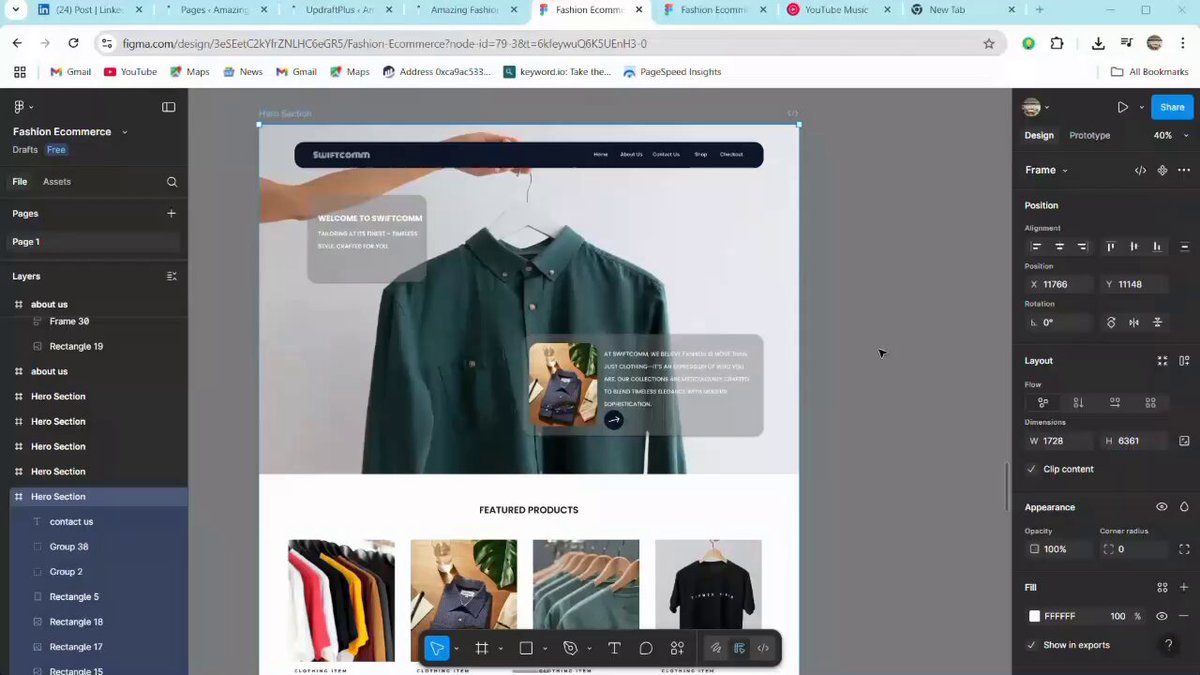Switch to the Prototype tab
The image size is (1200, 675).
click(x=1089, y=135)
